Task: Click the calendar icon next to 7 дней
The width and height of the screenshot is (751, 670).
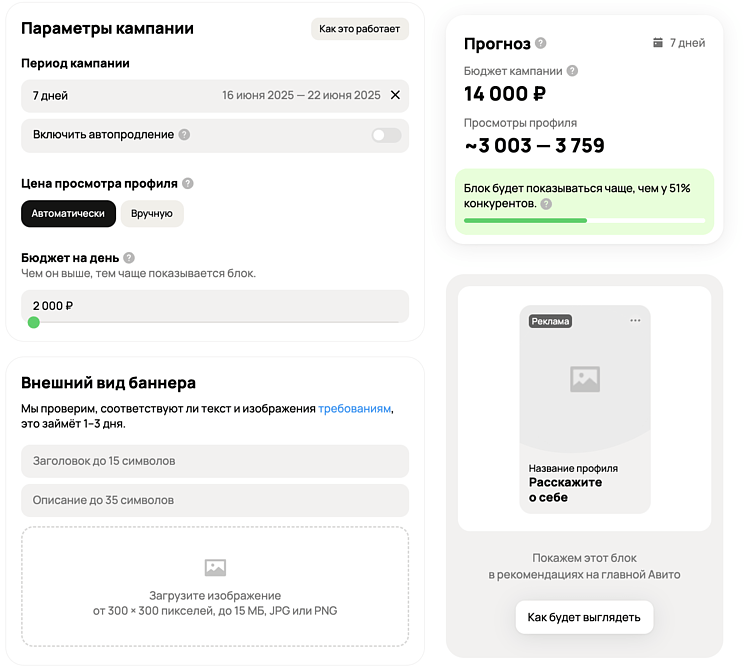Action: (658, 43)
